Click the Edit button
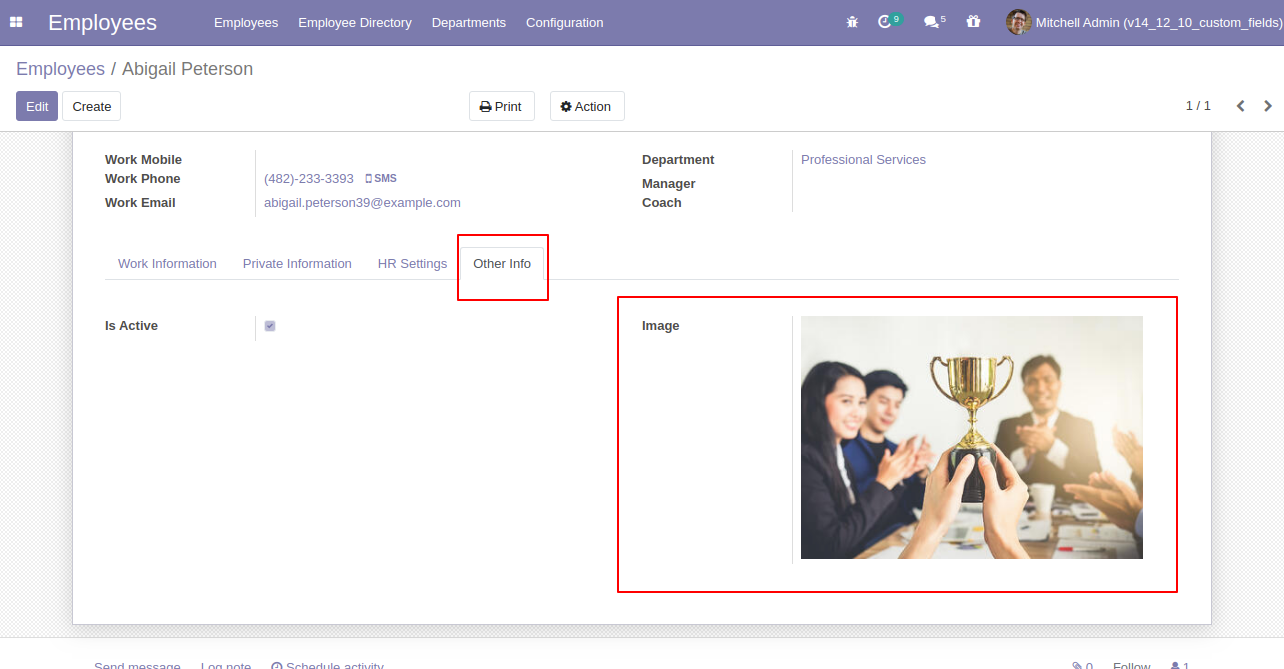This screenshot has width=1284, height=669. tap(37, 106)
